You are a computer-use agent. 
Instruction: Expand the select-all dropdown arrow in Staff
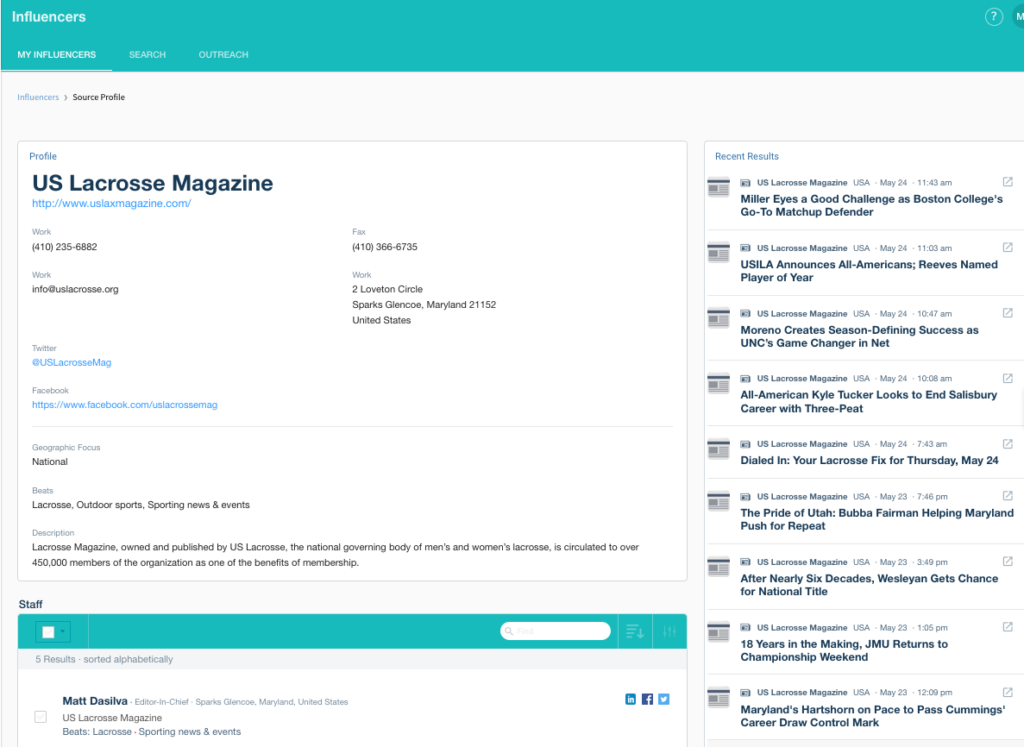click(63, 632)
